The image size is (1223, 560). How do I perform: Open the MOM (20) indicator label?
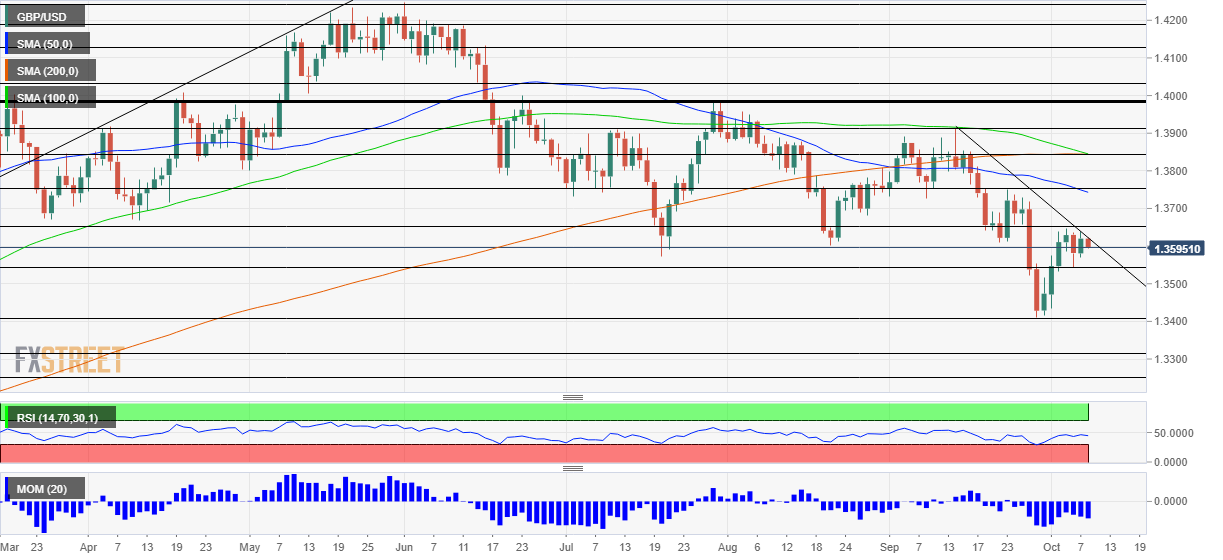click(x=44, y=489)
